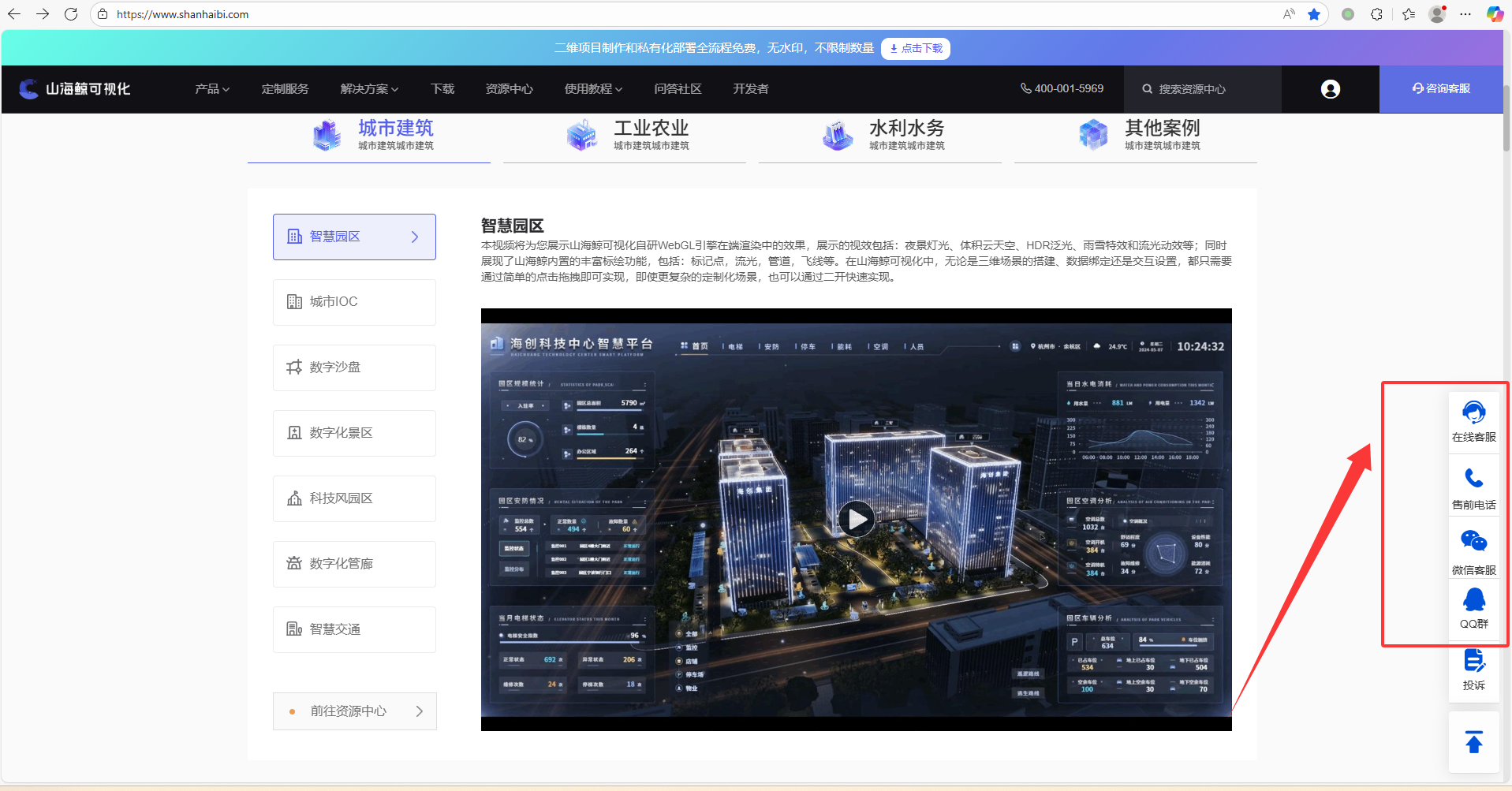Click the blue favorite star icon
1512x791 pixels.
[x=1314, y=14]
